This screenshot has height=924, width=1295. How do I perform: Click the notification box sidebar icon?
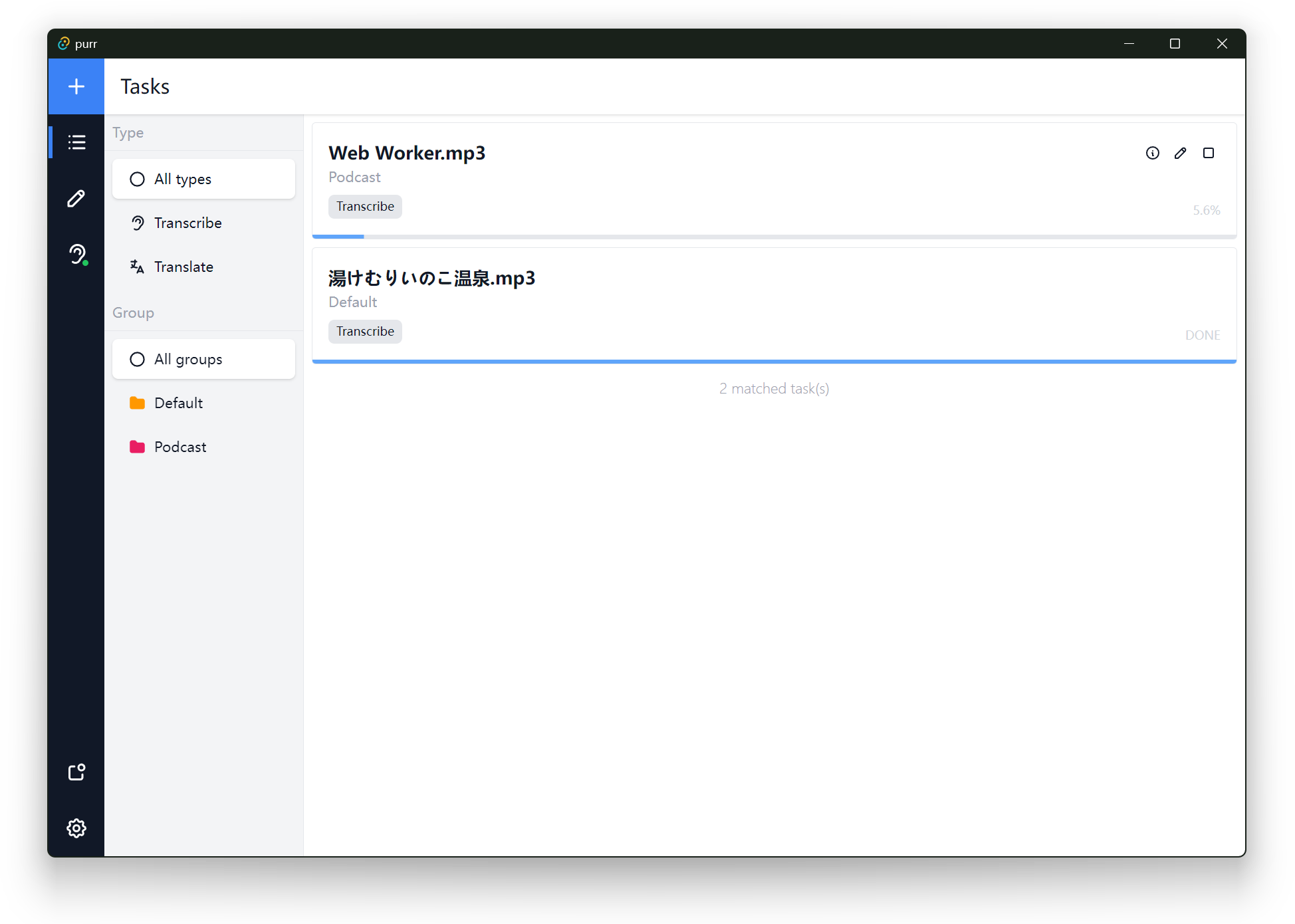click(76, 772)
